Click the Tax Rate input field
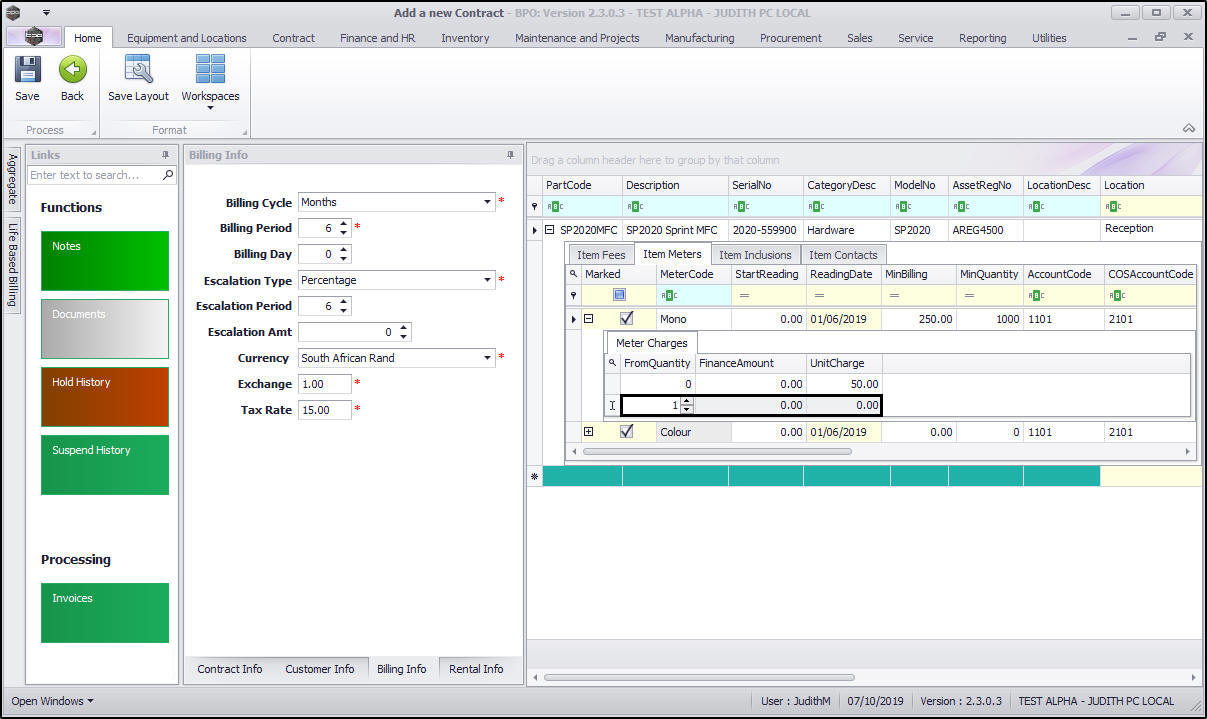This screenshot has height=719, width=1207. click(x=324, y=410)
